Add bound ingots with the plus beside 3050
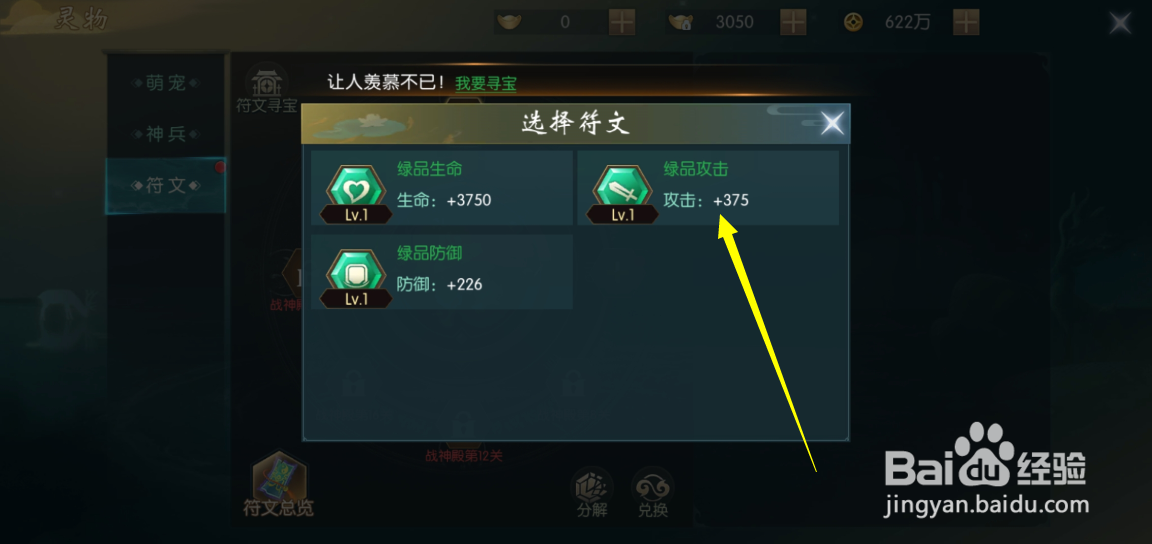Viewport: 1152px width, 544px height. tap(793, 22)
